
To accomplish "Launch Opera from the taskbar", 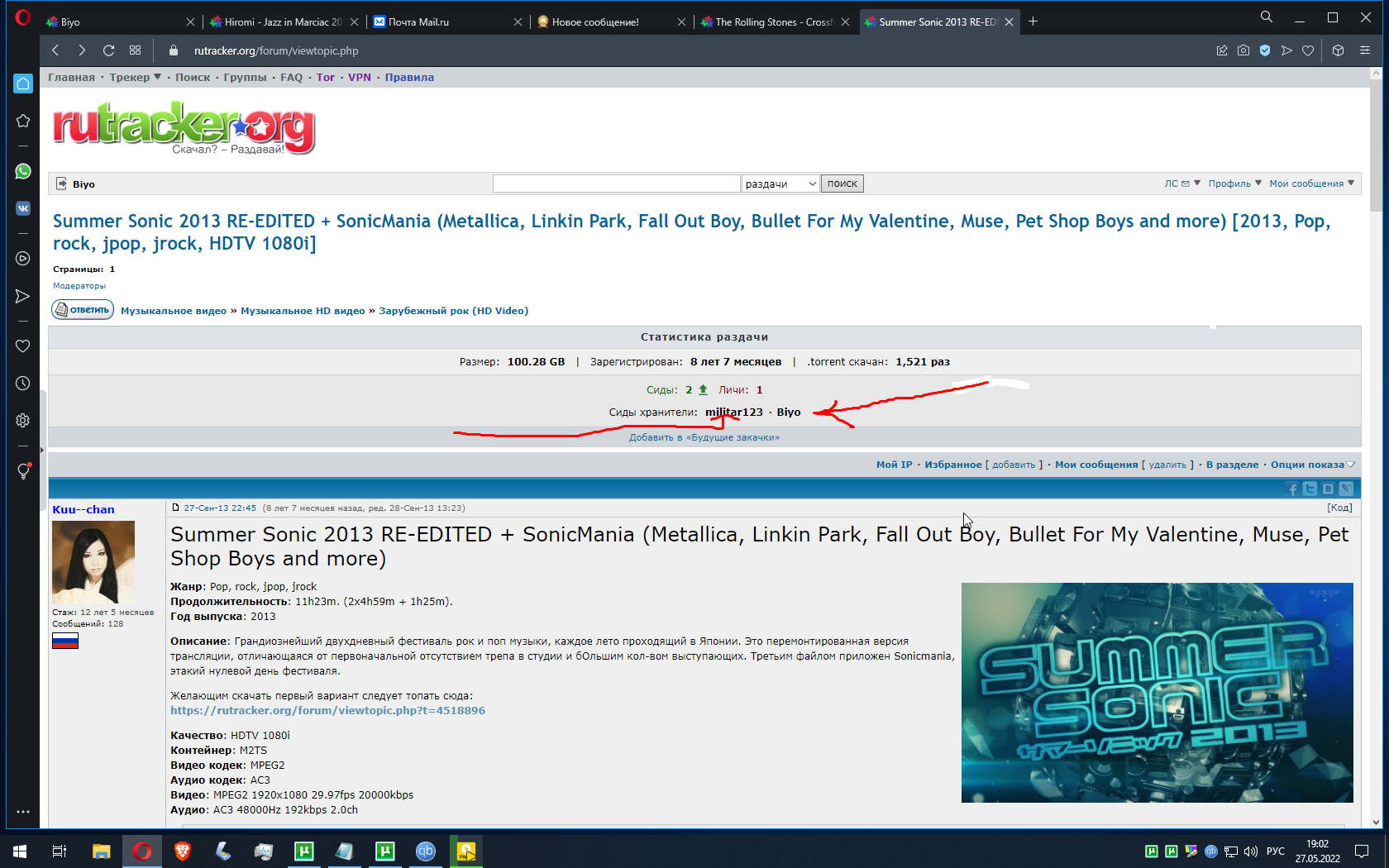I will tap(142, 851).
